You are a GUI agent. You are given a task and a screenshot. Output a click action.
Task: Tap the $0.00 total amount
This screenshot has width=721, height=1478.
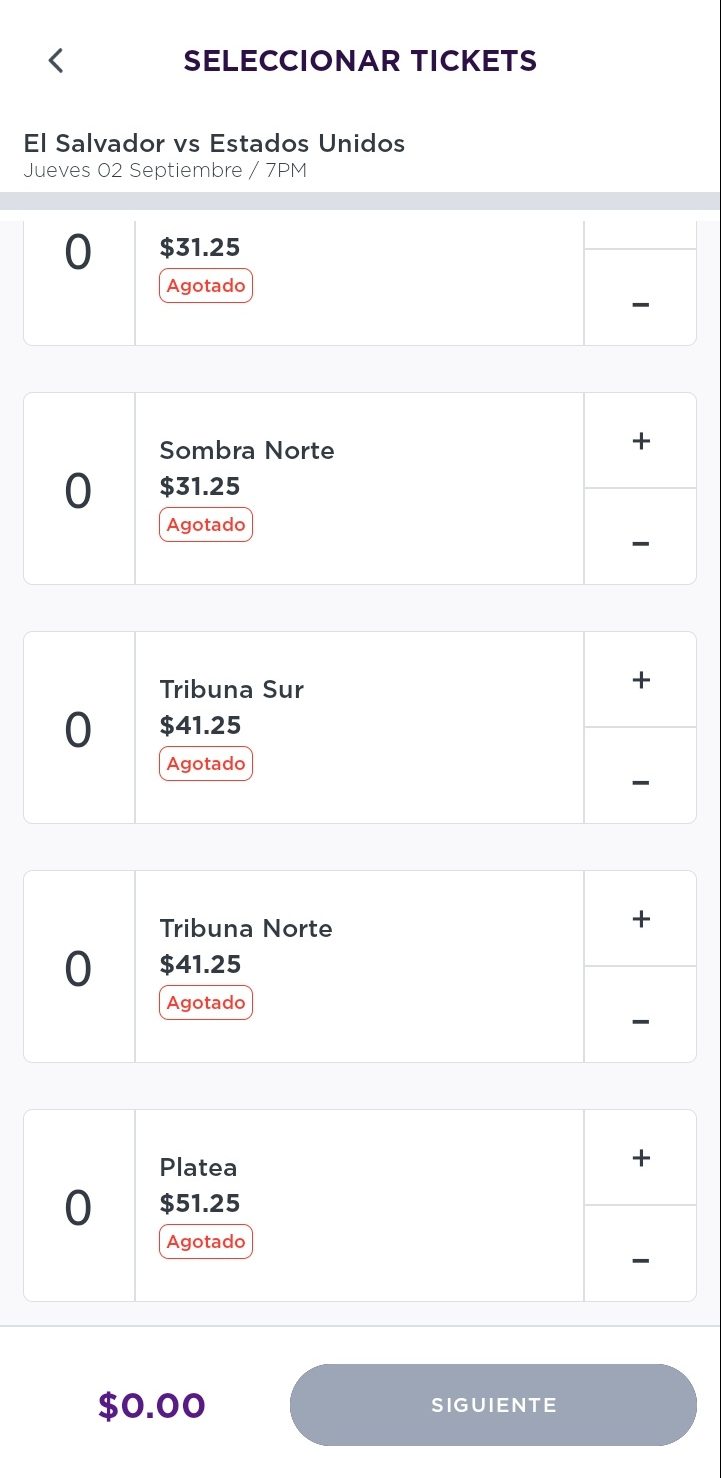151,1405
